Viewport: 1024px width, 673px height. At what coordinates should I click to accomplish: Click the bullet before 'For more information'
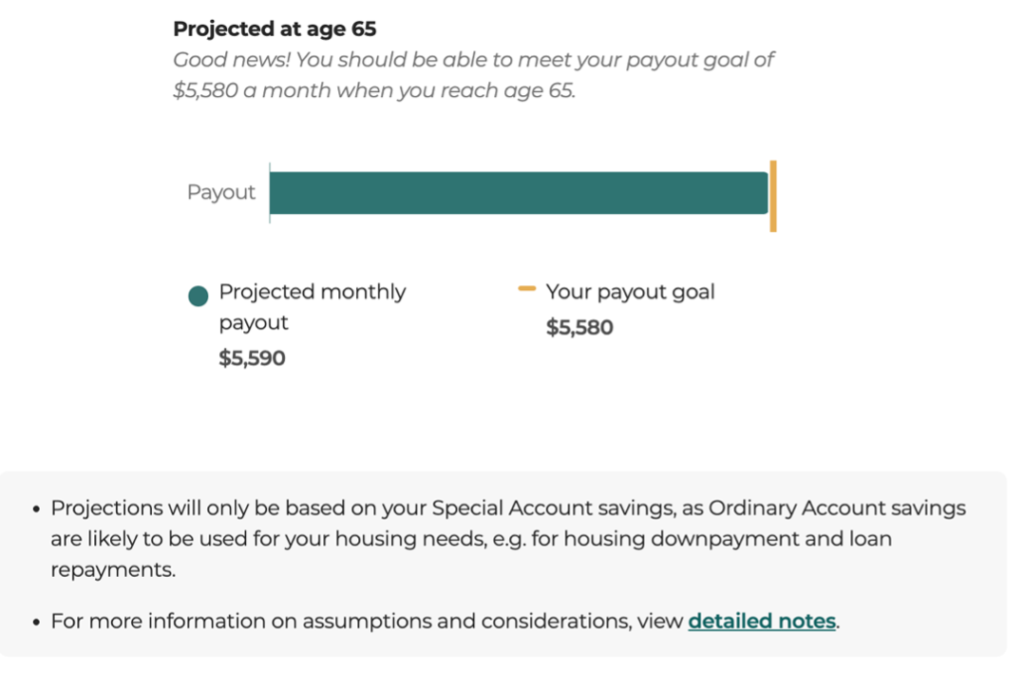(36, 622)
